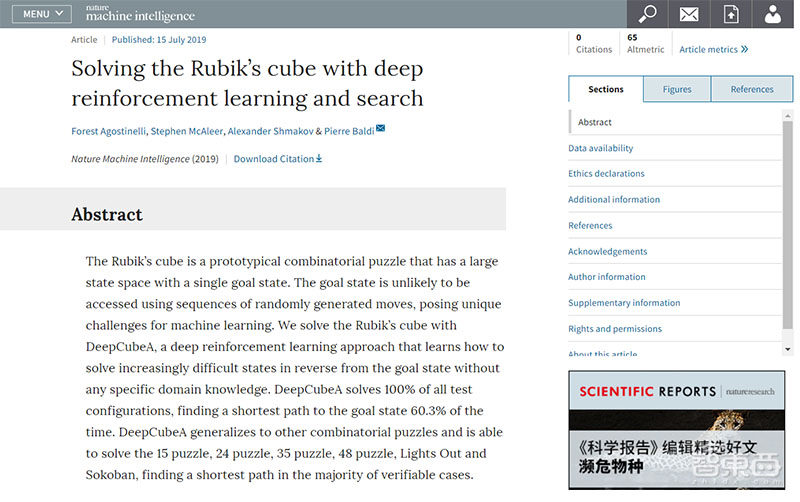Open author Pierre Baldi link
Image resolution: width=800 pixels, height=502 pixels.
(349, 131)
